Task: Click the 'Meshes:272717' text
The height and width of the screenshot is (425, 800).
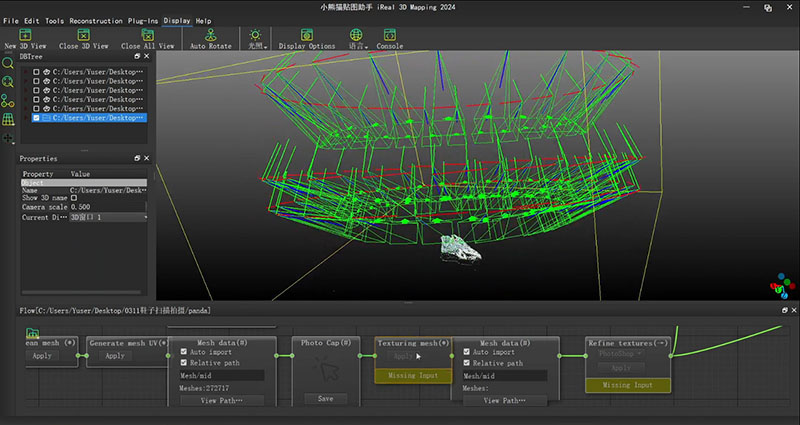Action: pos(204,388)
